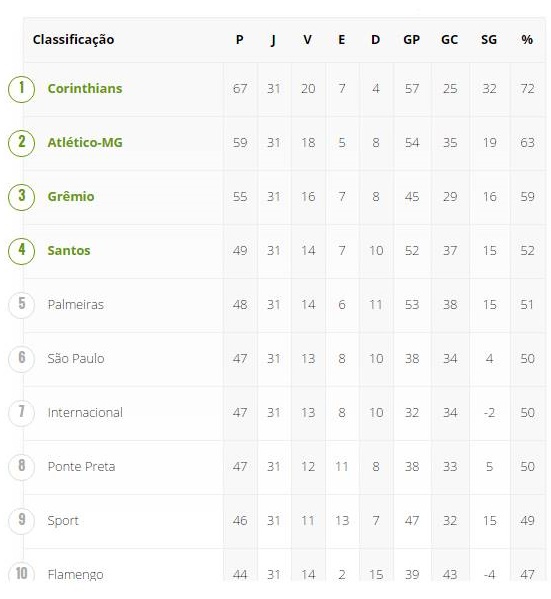Click the rank 7 circle badge

click(21, 413)
